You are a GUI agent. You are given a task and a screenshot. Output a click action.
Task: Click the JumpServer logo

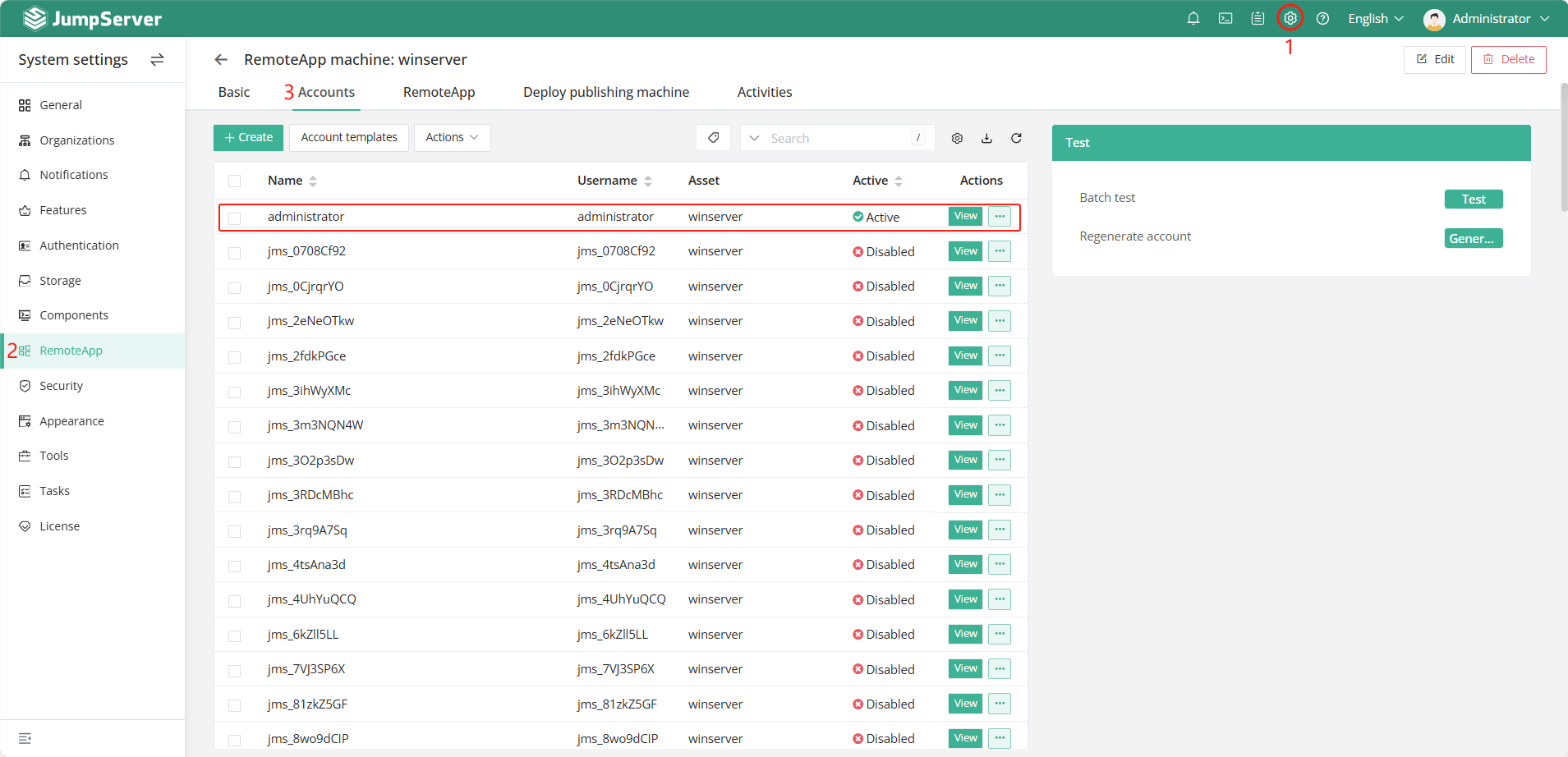point(92,18)
